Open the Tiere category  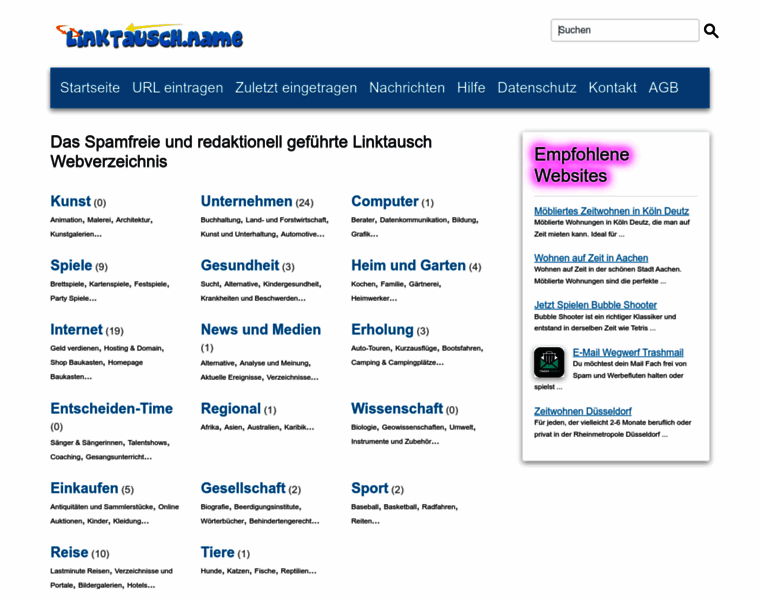click(217, 552)
